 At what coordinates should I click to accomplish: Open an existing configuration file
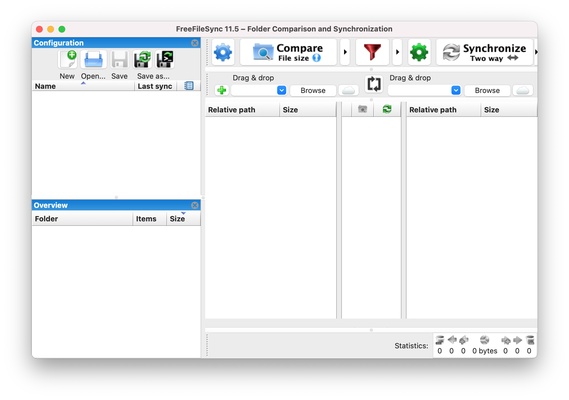coord(94,60)
